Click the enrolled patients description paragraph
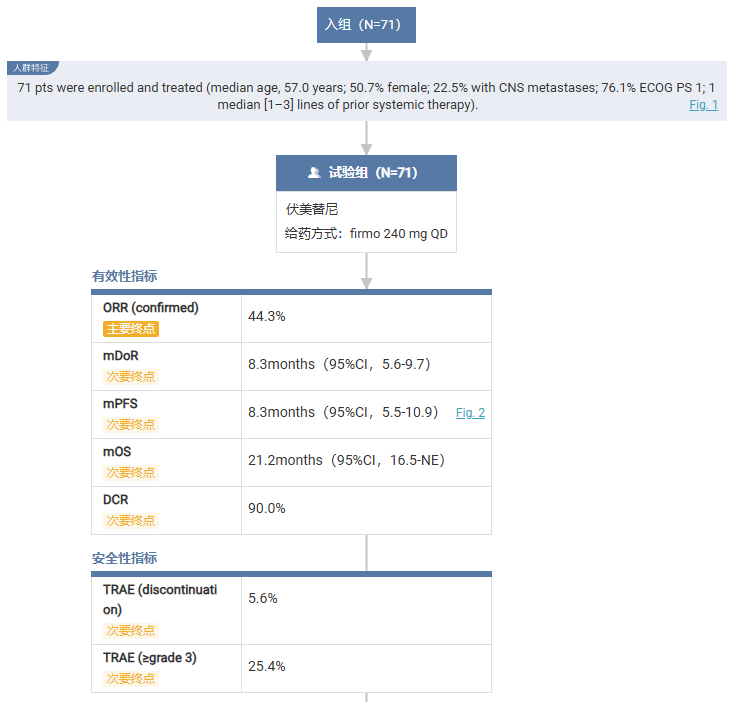This screenshot has width=738, height=702. [x=366, y=96]
